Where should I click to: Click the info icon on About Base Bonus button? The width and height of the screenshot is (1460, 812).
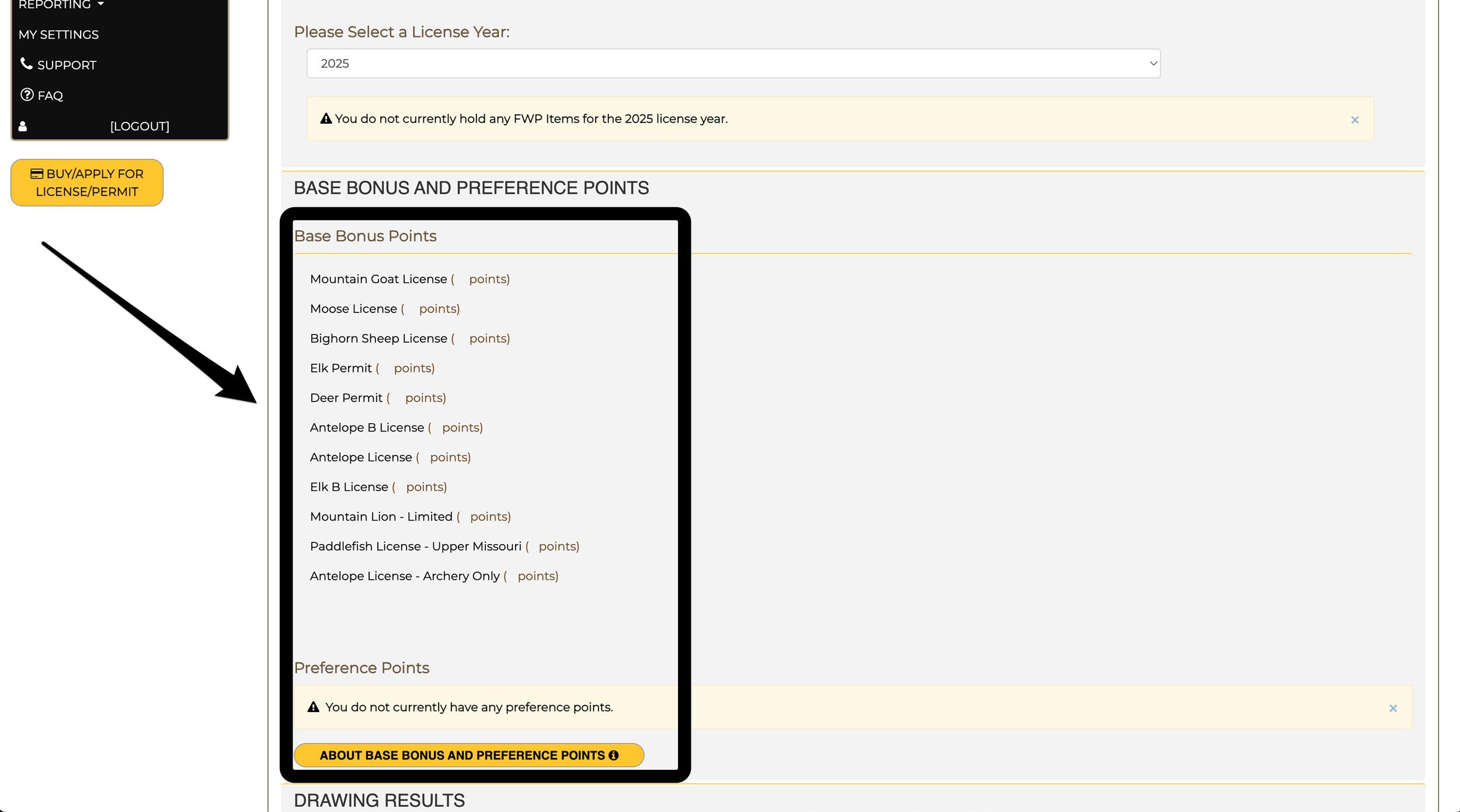tap(613, 755)
